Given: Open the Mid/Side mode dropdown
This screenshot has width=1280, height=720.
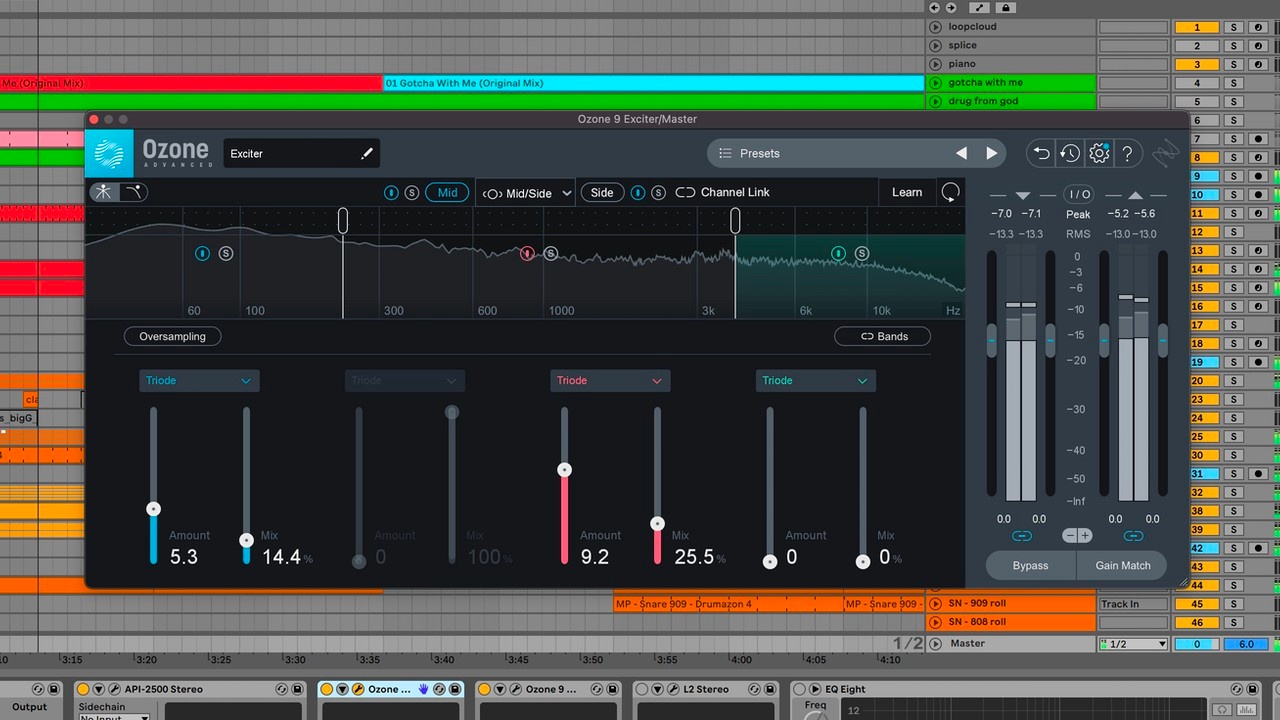Looking at the screenshot, I should coord(526,193).
